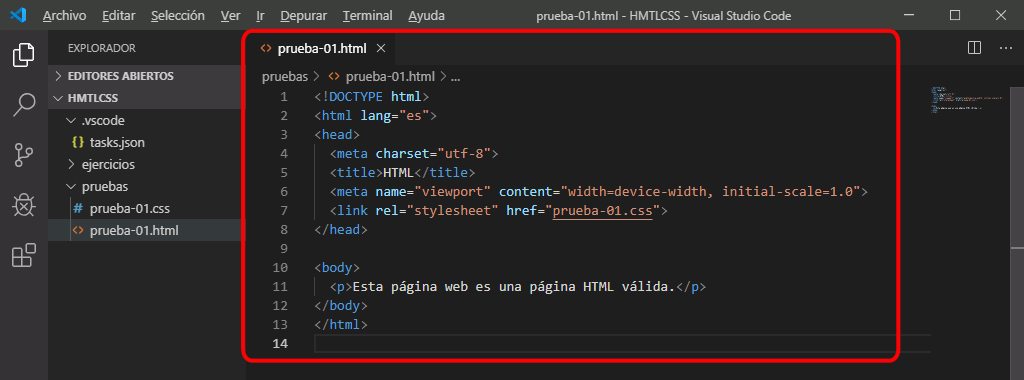Screen dimensions: 1024x380
Task: Open the Selección menu
Action: [x=178, y=15]
